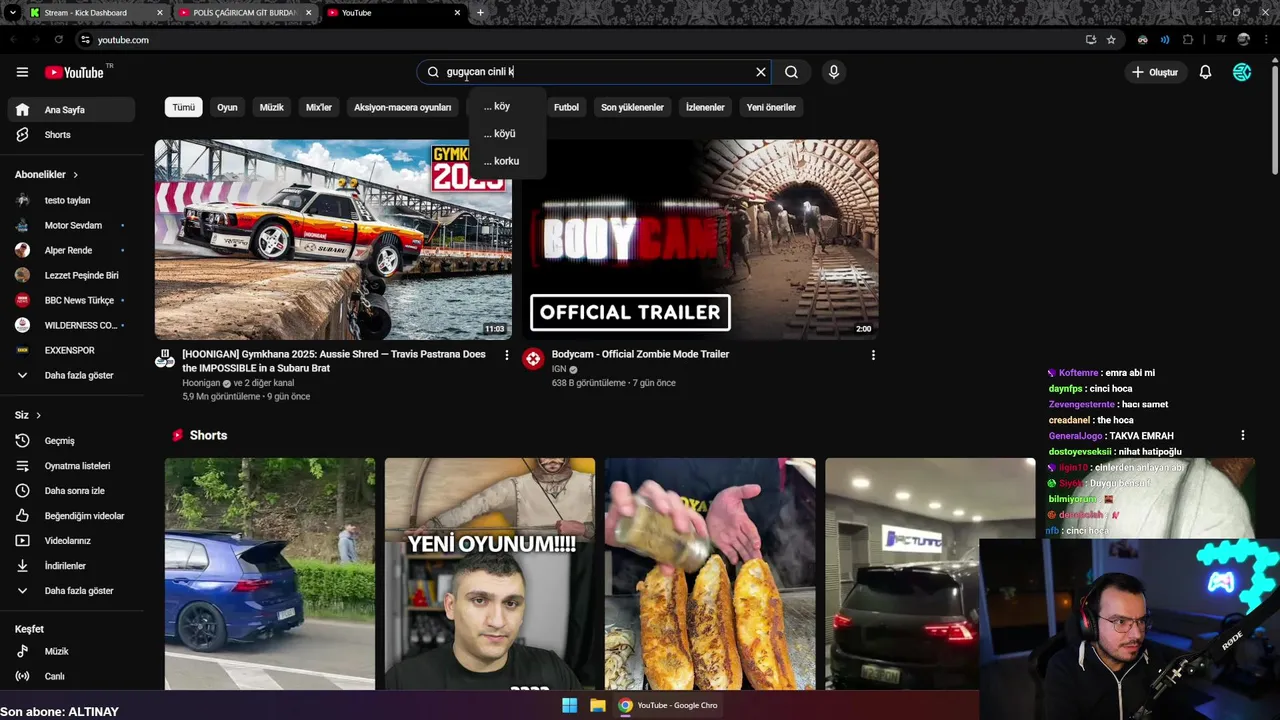This screenshot has height=720, width=1280.
Task: Switch to POLİS ÇAĞIRICAM browser tab
Action: pos(245,13)
